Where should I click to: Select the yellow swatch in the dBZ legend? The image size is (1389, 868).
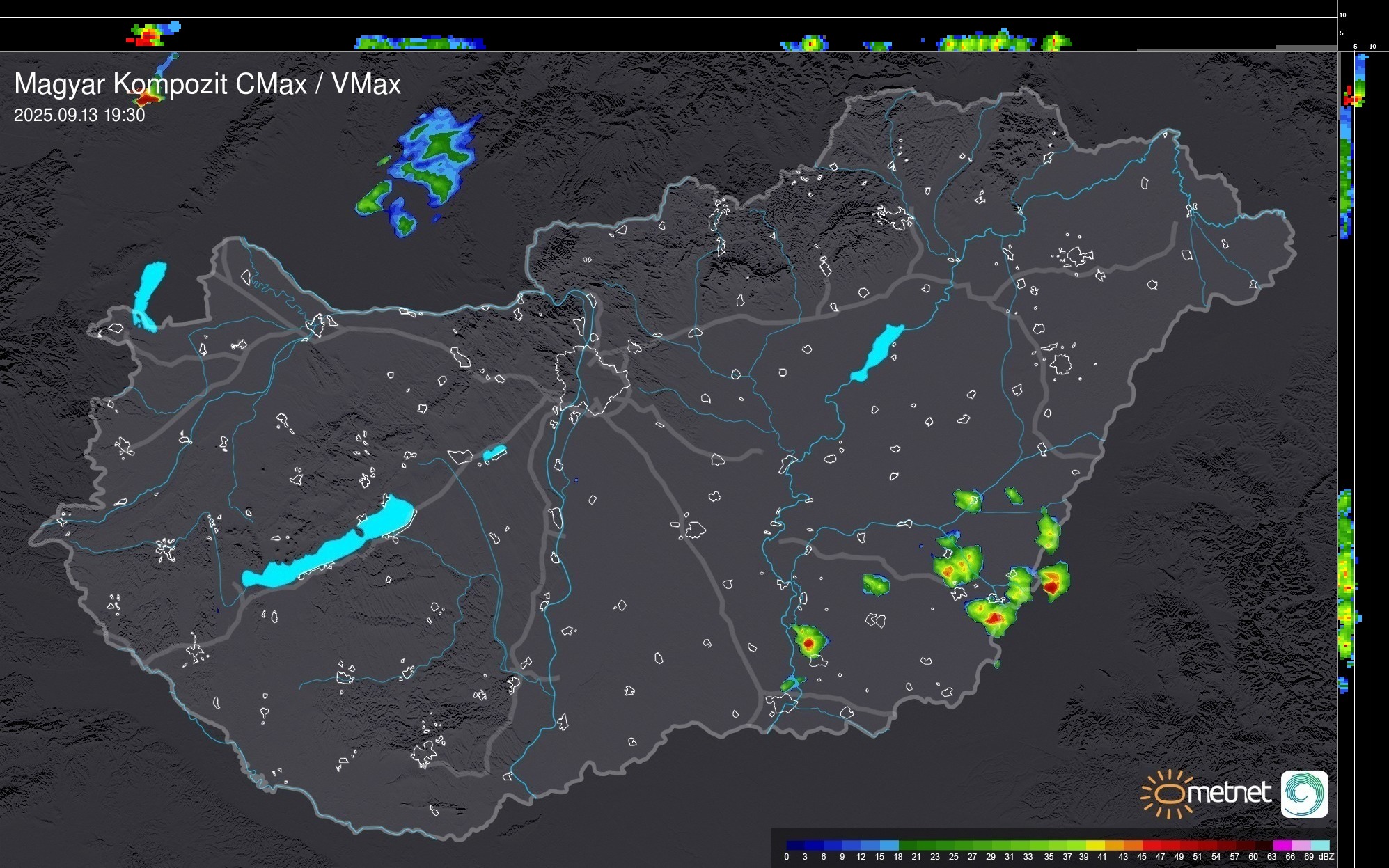click(1095, 845)
